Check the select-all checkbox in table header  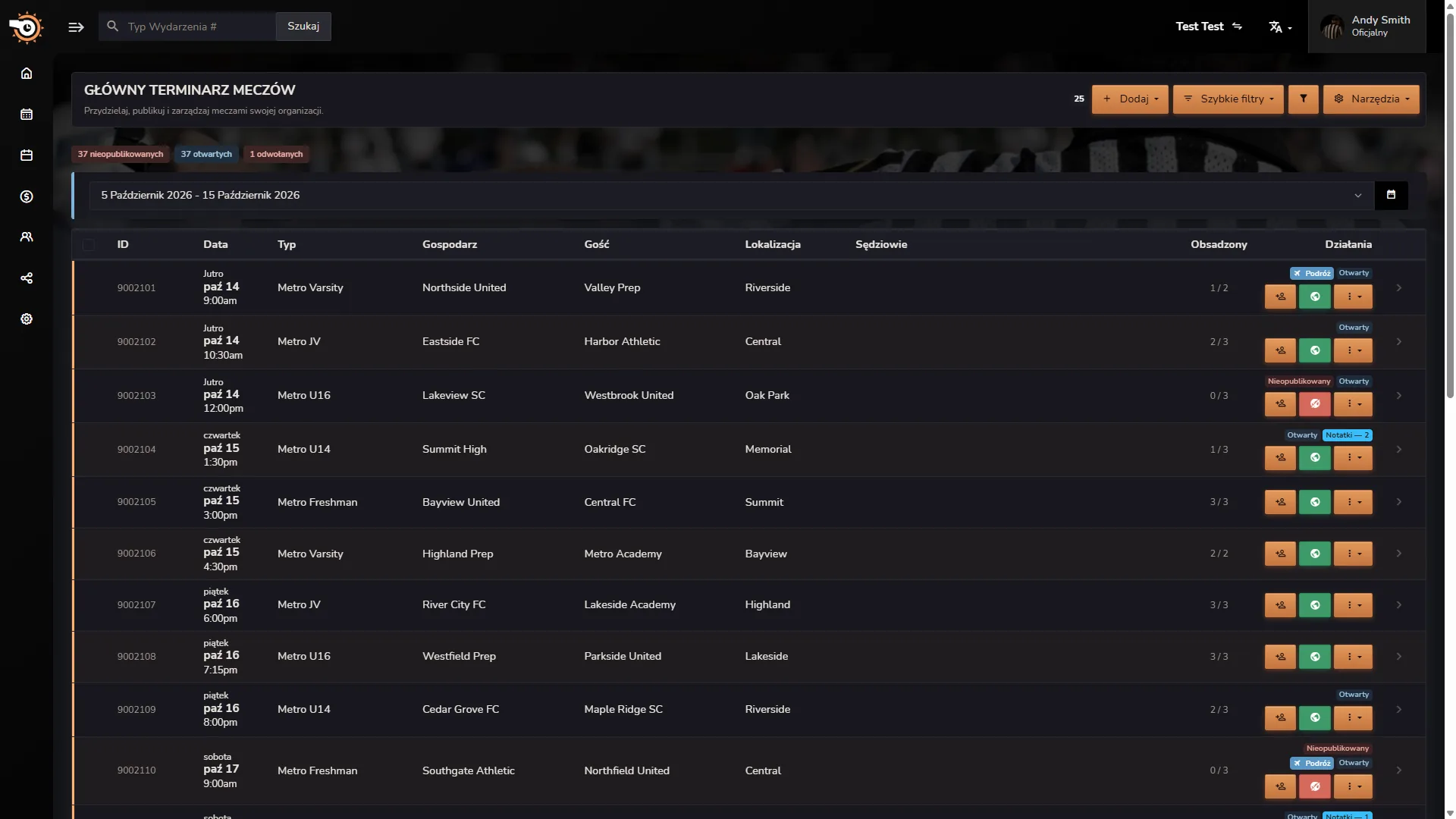[x=89, y=245]
